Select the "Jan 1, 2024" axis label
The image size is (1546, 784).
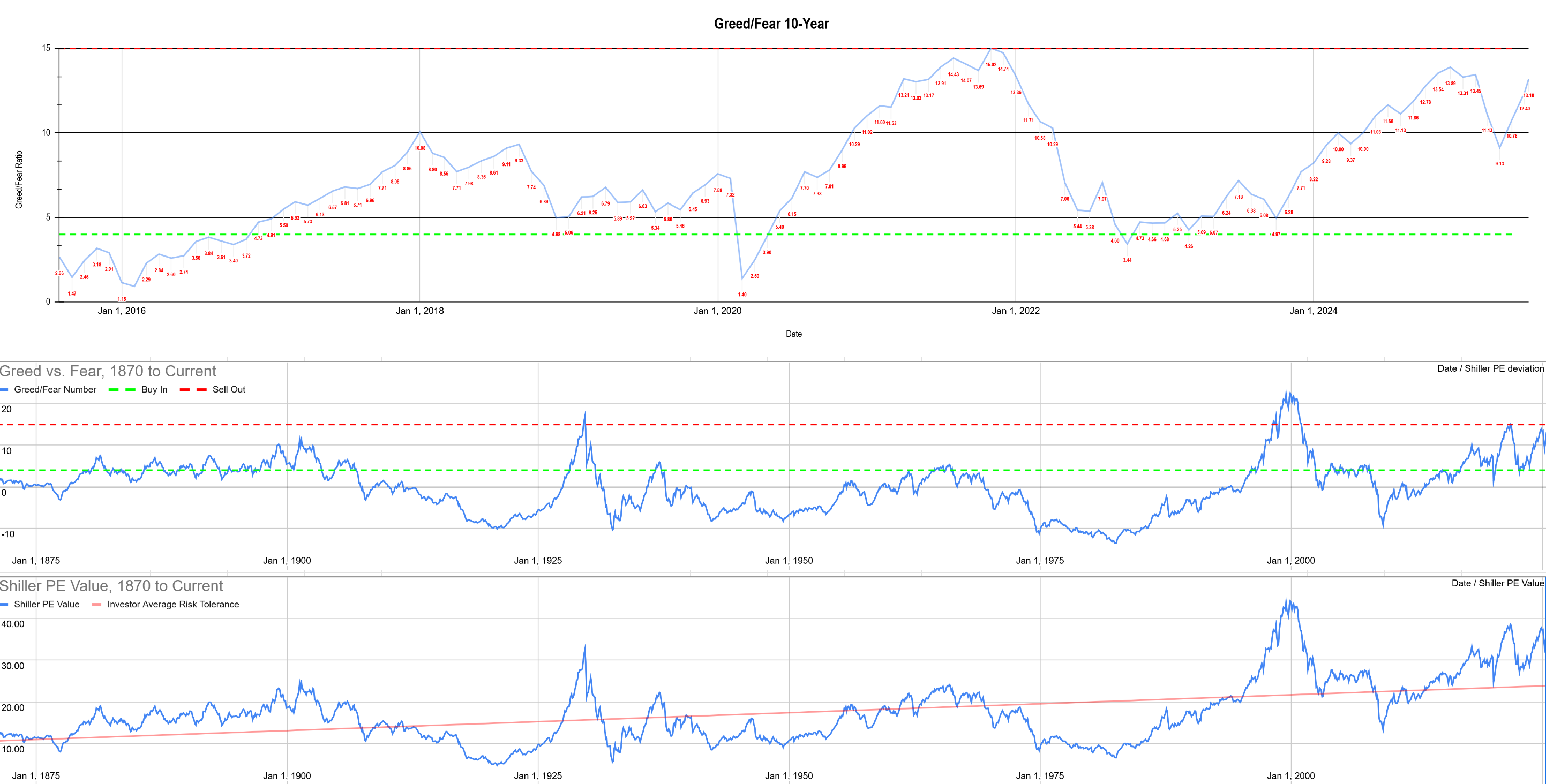pos(1313,310)
